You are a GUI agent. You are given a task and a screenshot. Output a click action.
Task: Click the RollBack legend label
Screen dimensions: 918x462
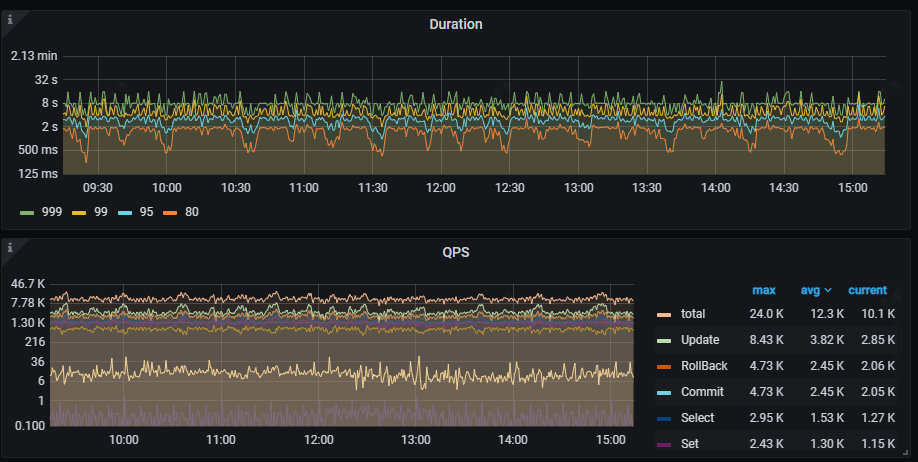(704, 366)
